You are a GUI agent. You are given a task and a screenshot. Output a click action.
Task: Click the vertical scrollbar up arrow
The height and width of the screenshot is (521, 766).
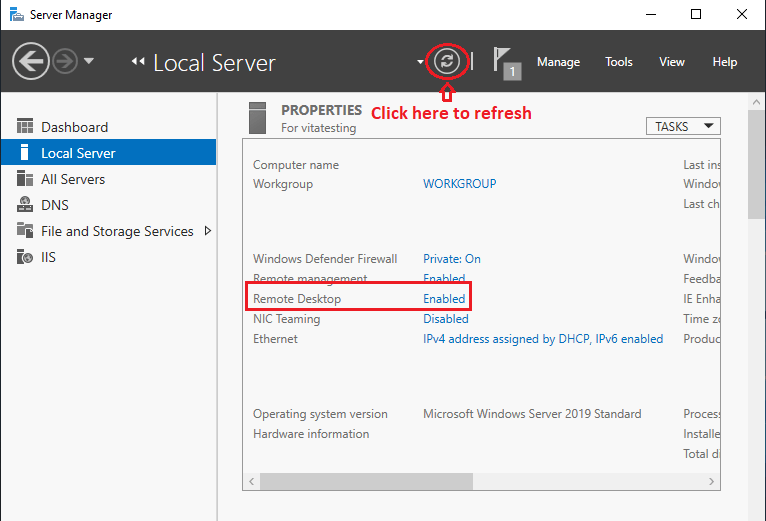756,102
